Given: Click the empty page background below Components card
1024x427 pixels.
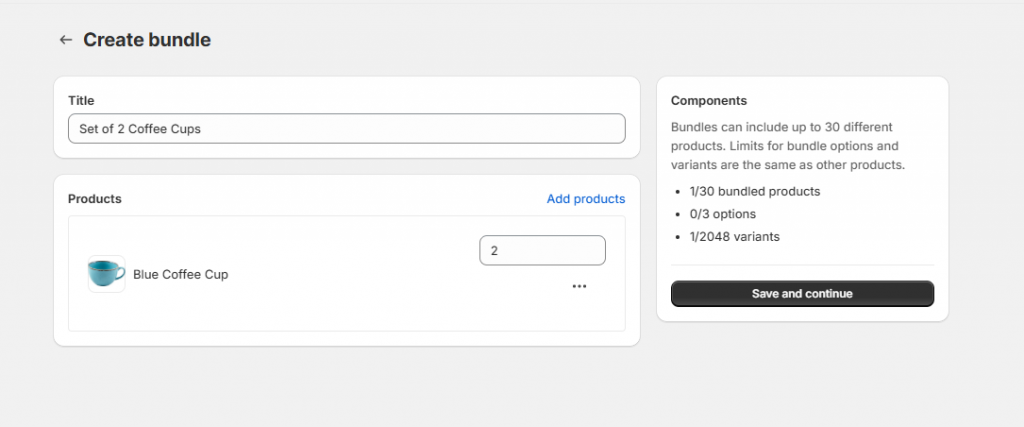Looking at the screenshot, I should [802, 375].
